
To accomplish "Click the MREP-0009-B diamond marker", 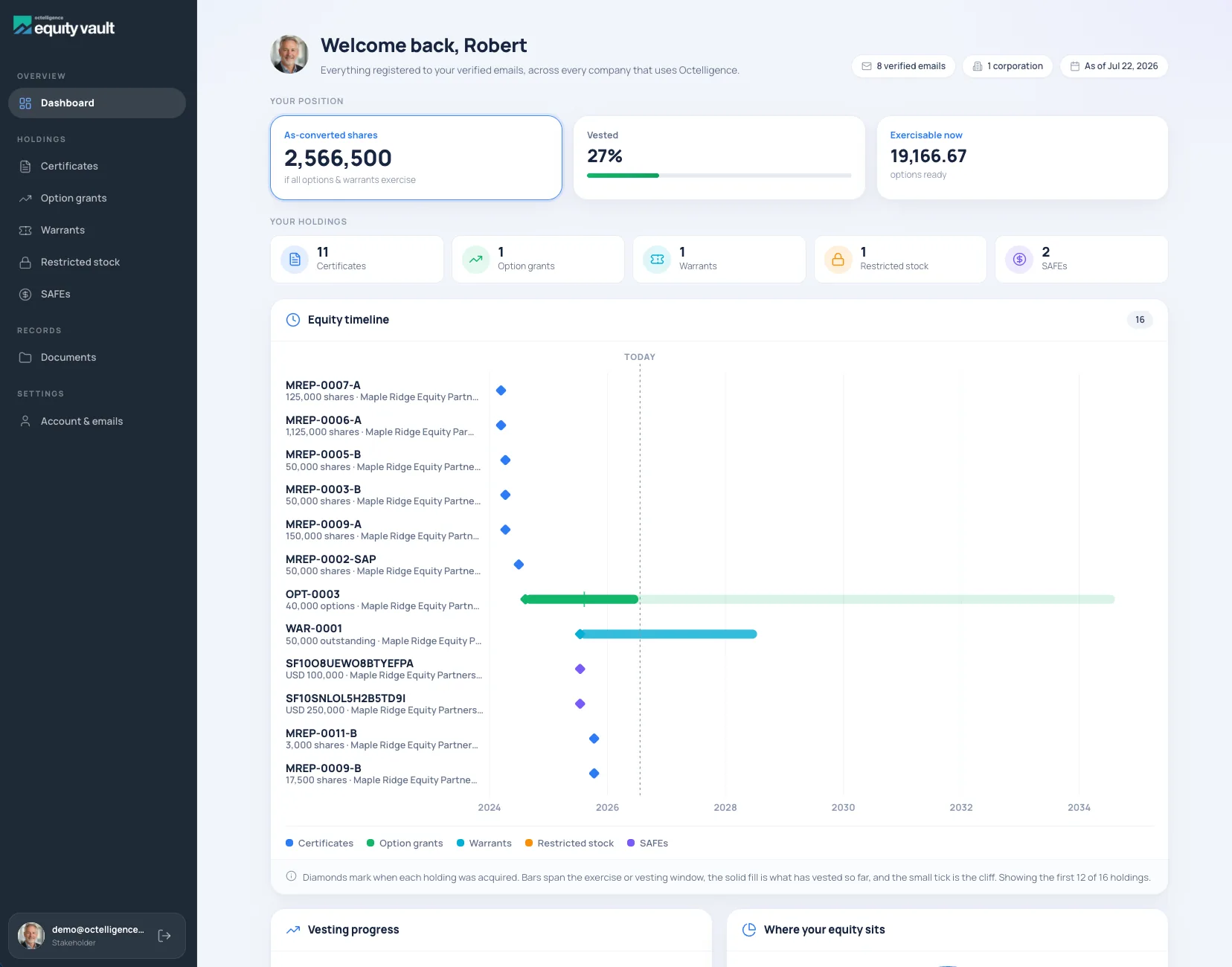I will click(x=594, y=774).
